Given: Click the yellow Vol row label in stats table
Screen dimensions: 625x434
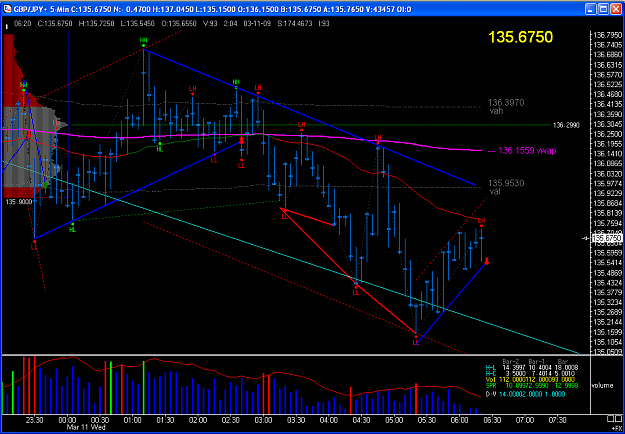Looking at the screenshot, I should tap(490, 380).
